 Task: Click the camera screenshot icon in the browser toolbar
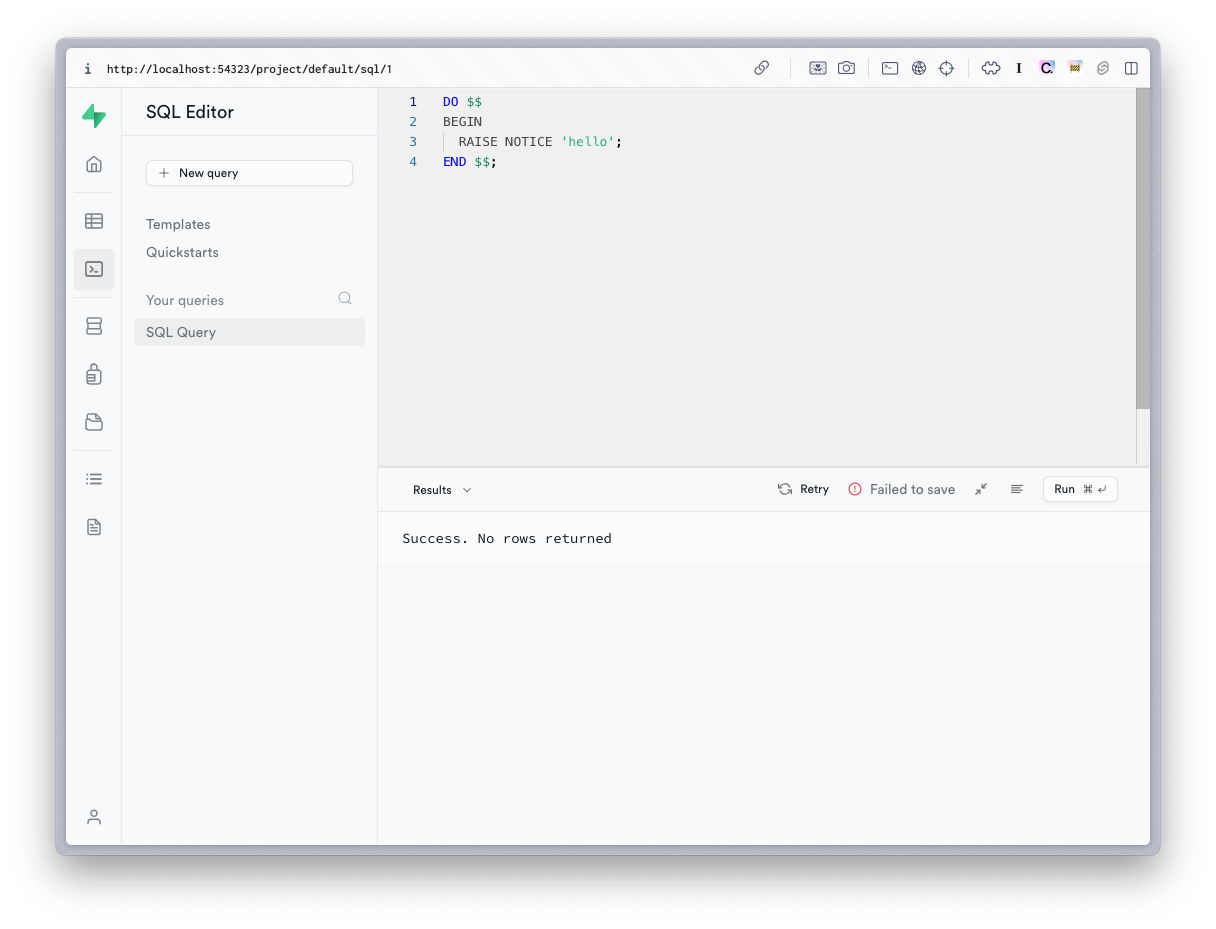(x=846, y=68)
